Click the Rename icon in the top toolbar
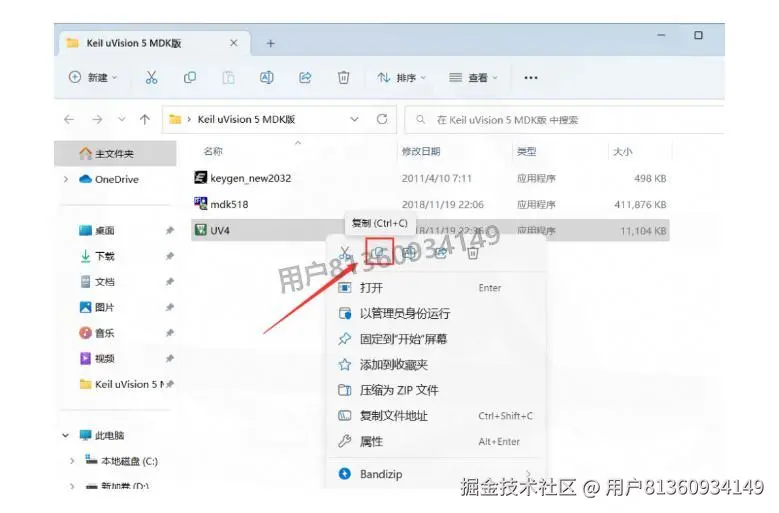The width and height of the screenshot is (779, 513). click(267, 77)
